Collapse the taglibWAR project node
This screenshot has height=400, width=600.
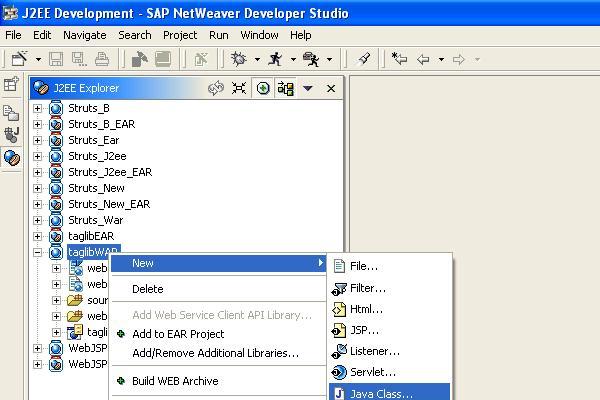coord(38,252)
